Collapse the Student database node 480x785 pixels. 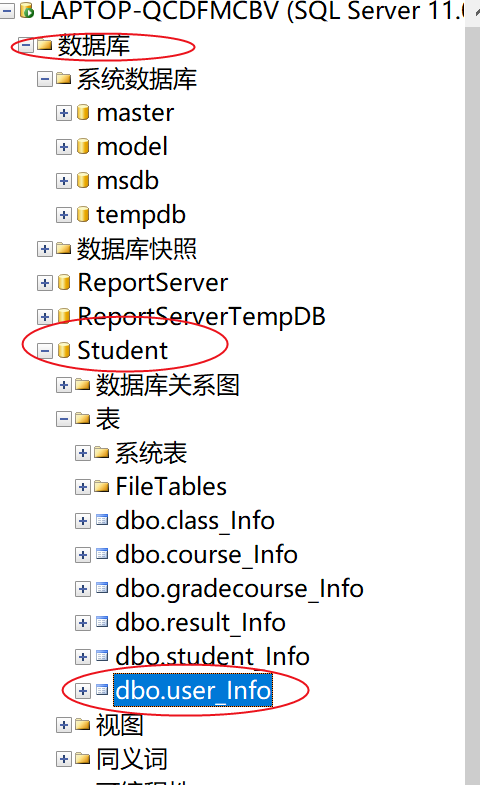[45, 351]
